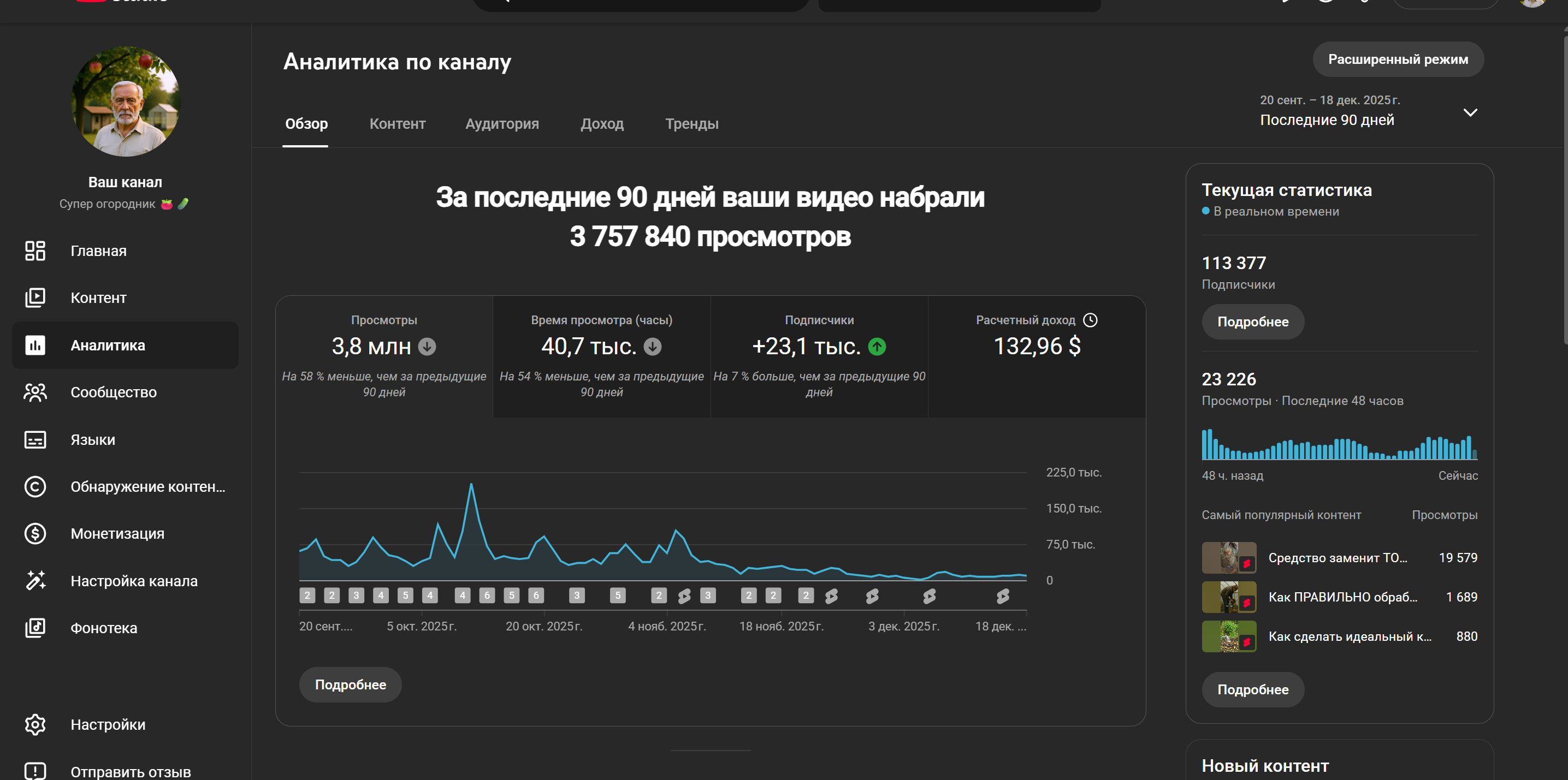Click the Расширенный режим button

[1398, 59]
